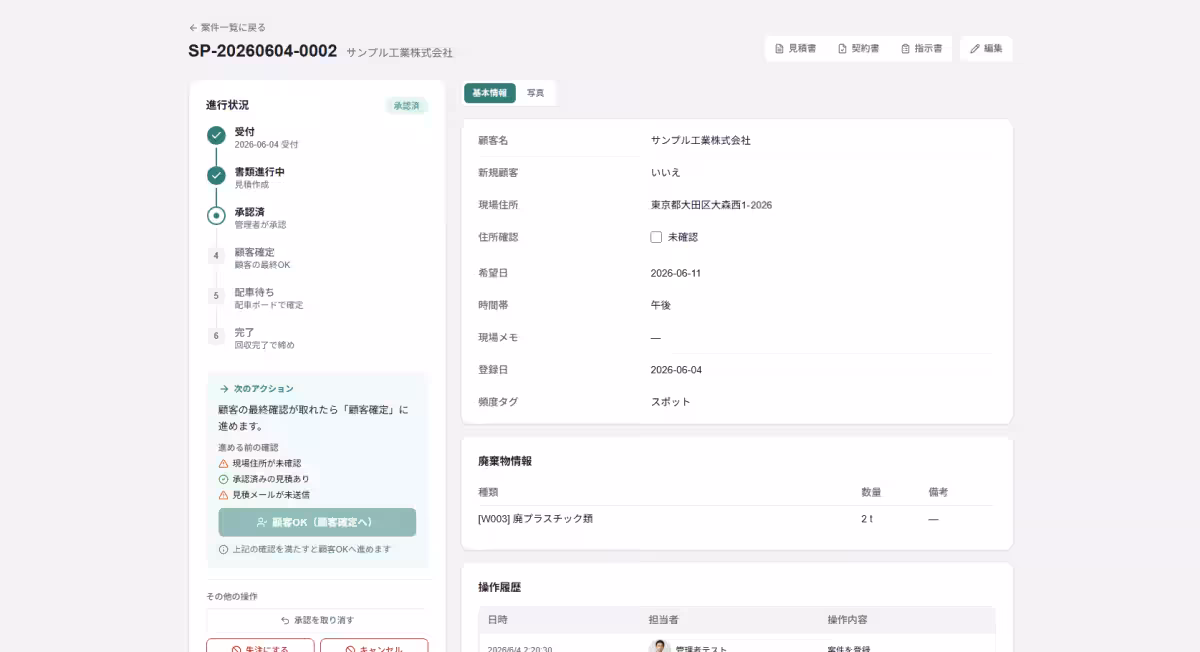The image size is (1200, 652).
Task: Click the 種類 column header
Action: (488, 492)
